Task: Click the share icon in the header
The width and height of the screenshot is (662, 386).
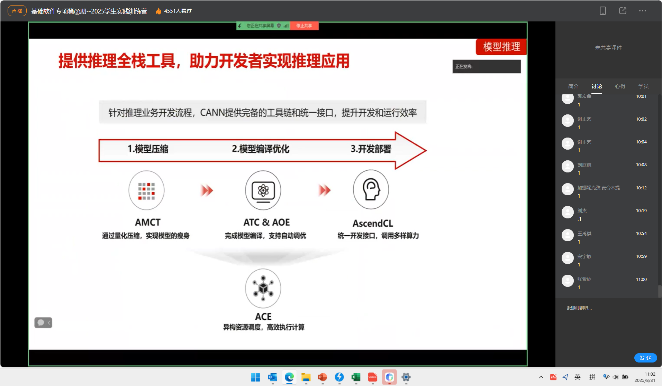Action: (622, 11)
